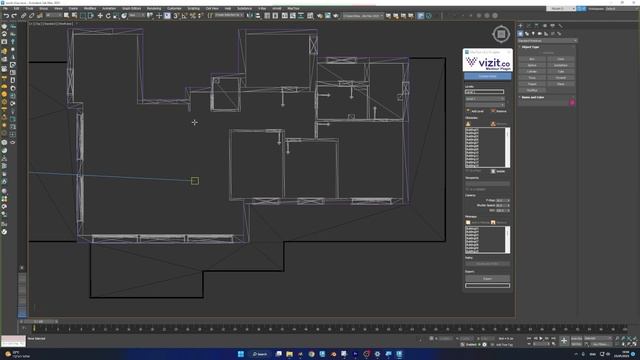Open the Align tool
Screen dimensions: 640x360
258,16
